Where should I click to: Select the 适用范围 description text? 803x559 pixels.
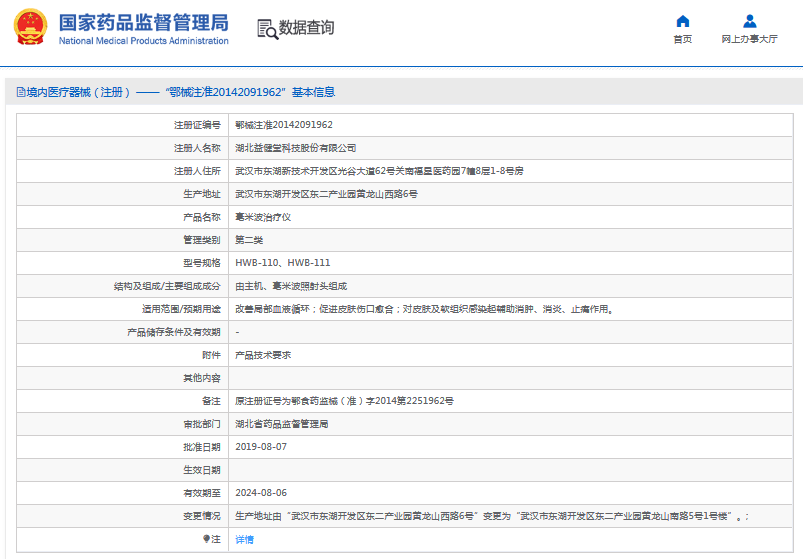point(425,309)
